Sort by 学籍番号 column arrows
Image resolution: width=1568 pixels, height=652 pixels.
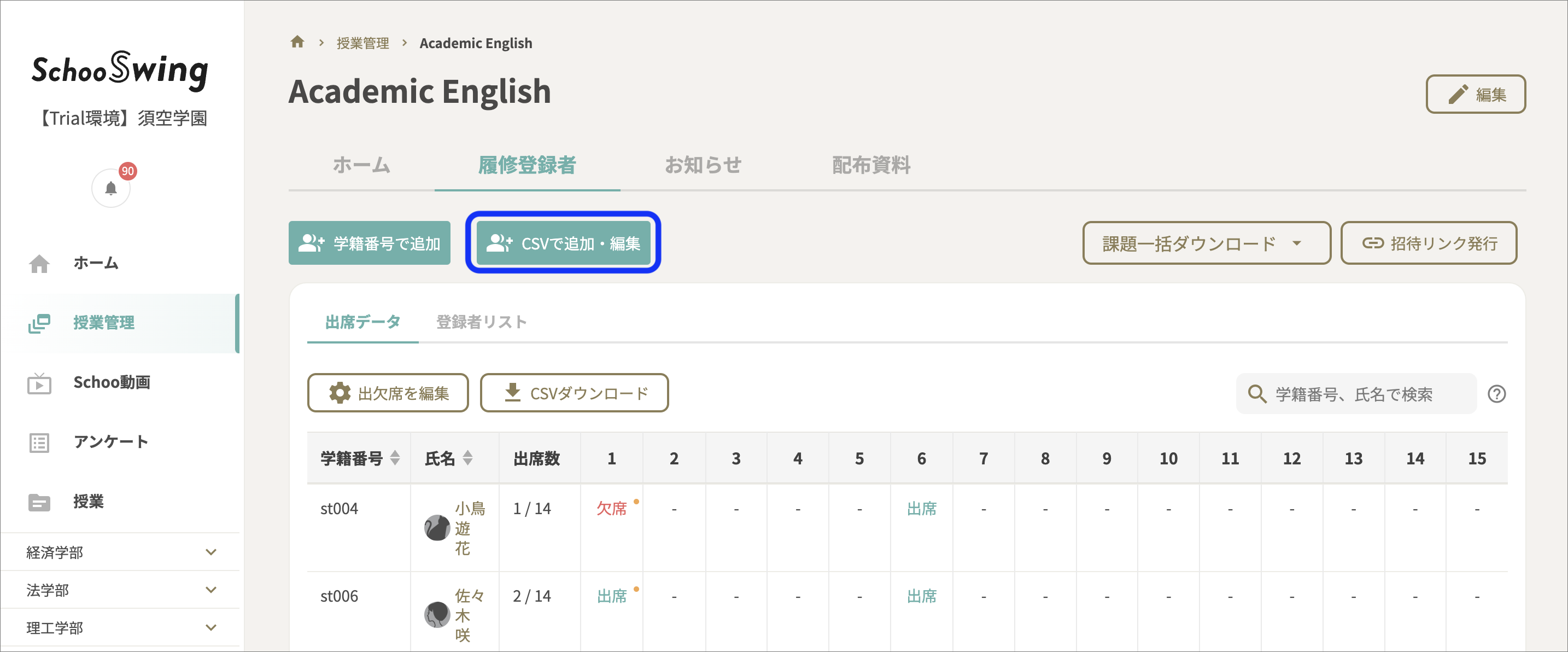coord(395,458)
